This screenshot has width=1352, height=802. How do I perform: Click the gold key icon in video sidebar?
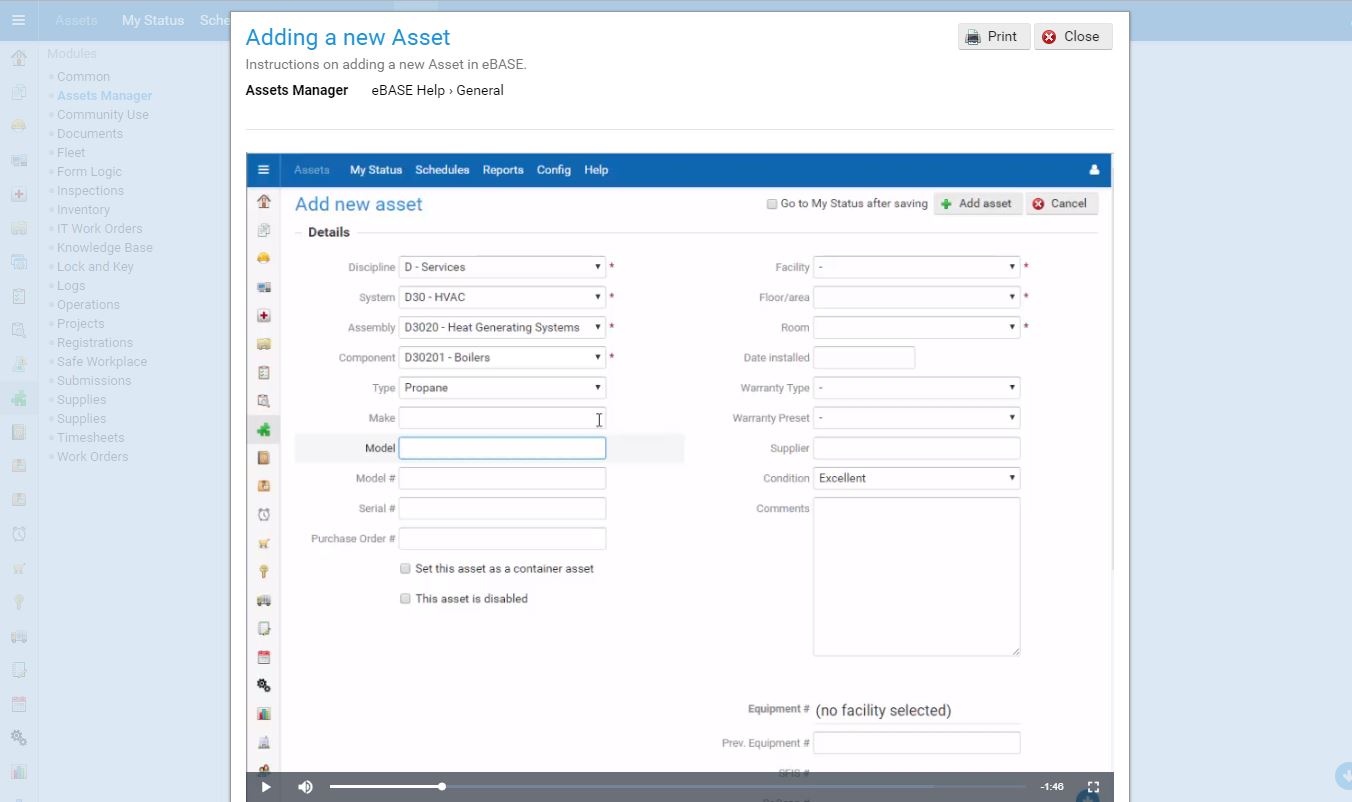263,572
